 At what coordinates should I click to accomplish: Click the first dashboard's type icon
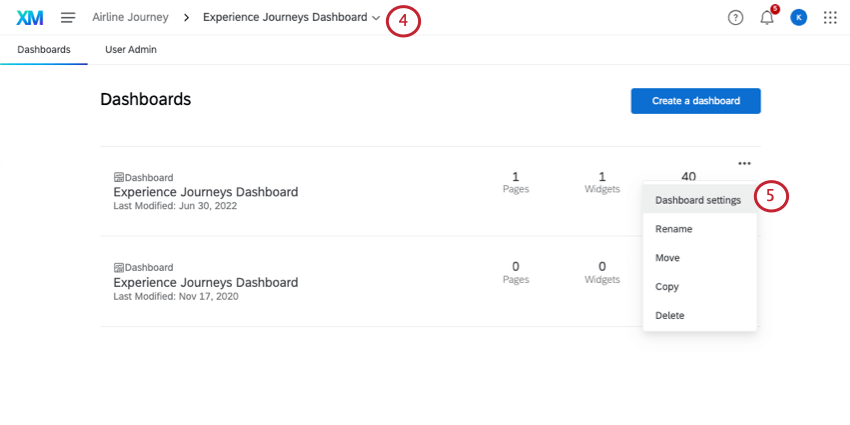(x=119, y=178)
